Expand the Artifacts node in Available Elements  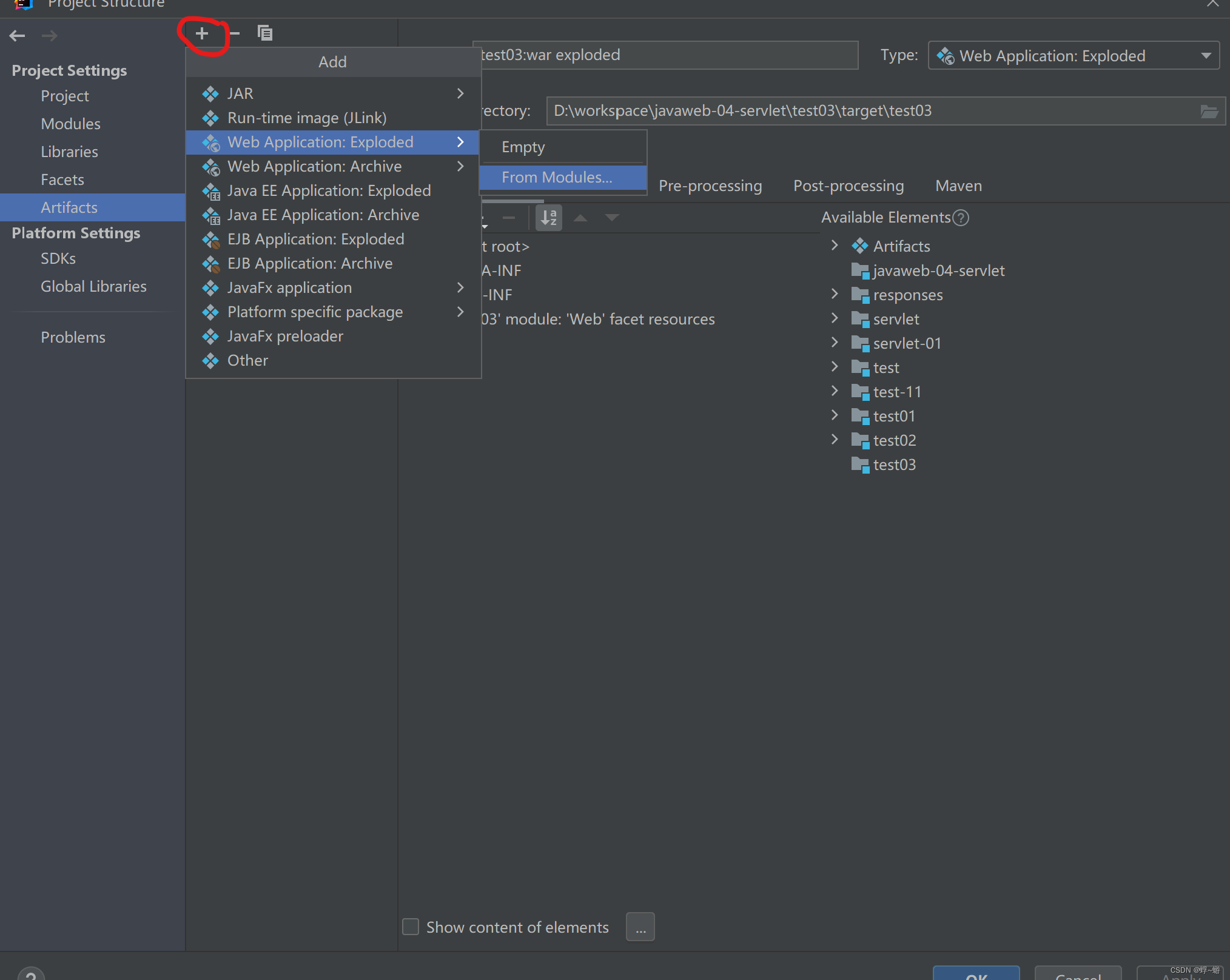835,246
